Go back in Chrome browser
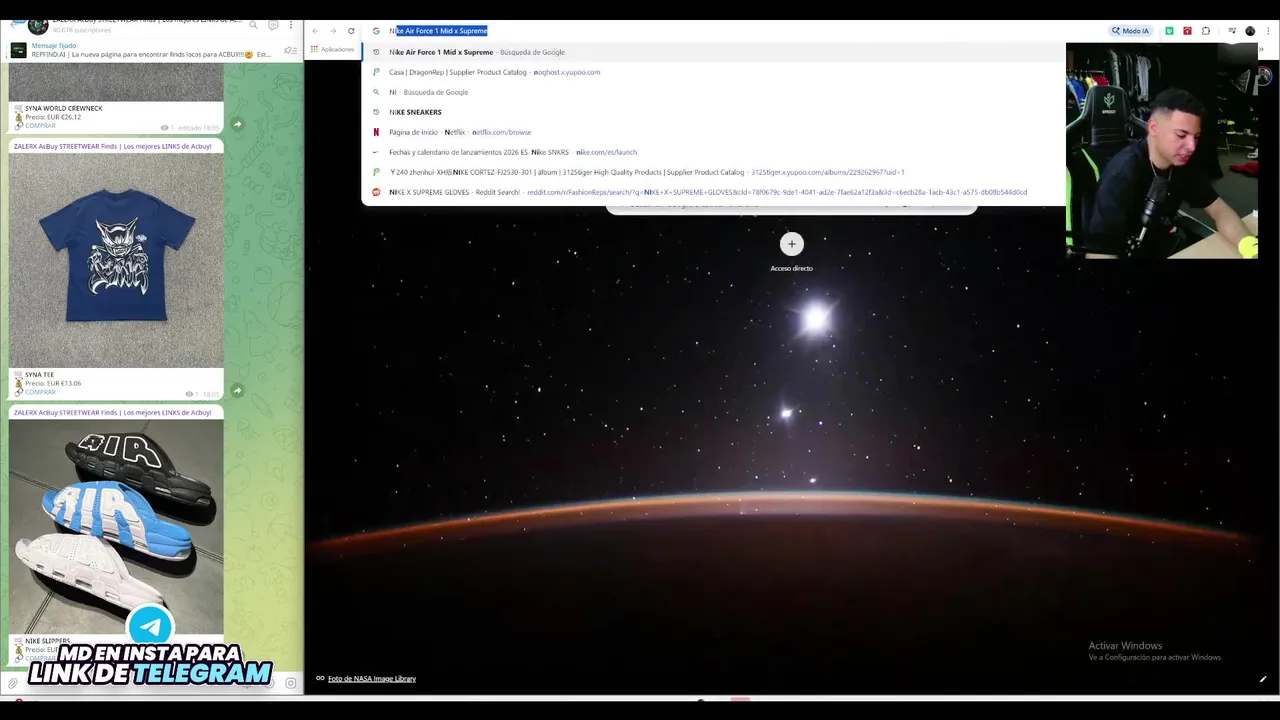Screen dimensions: 1280x720 tap(315, 31)
